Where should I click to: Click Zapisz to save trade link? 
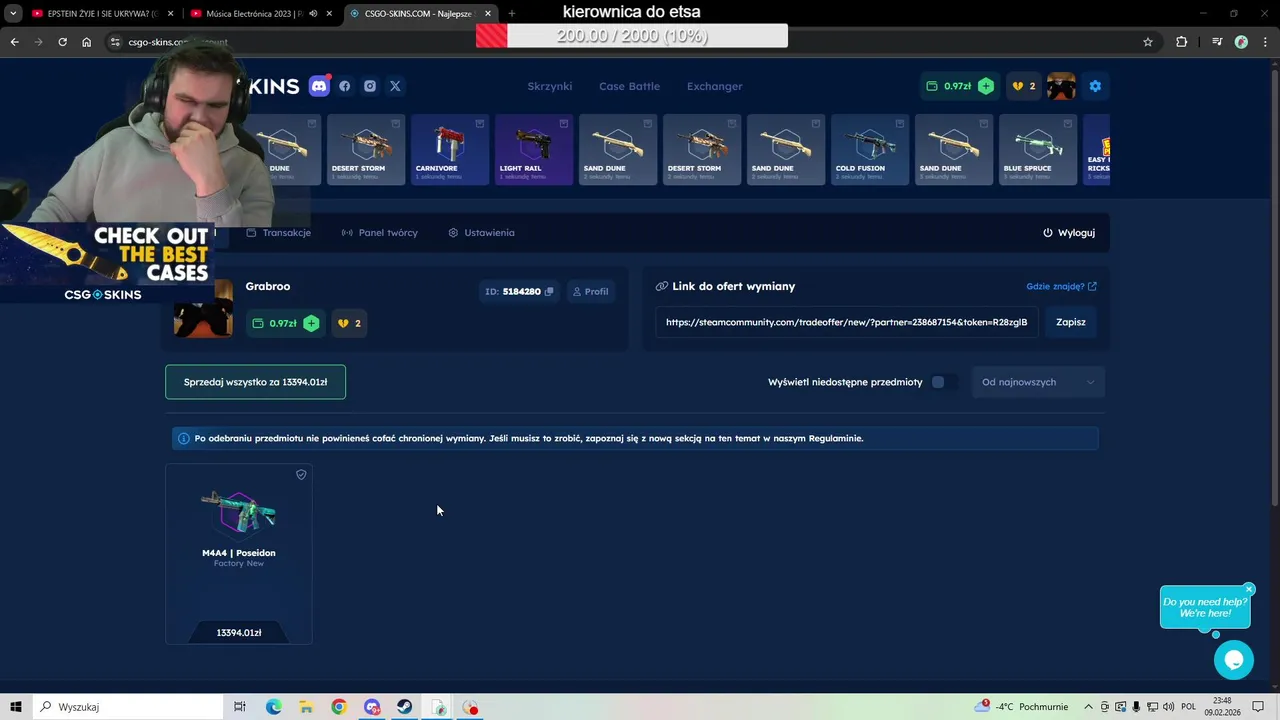tap(1071, 322)
